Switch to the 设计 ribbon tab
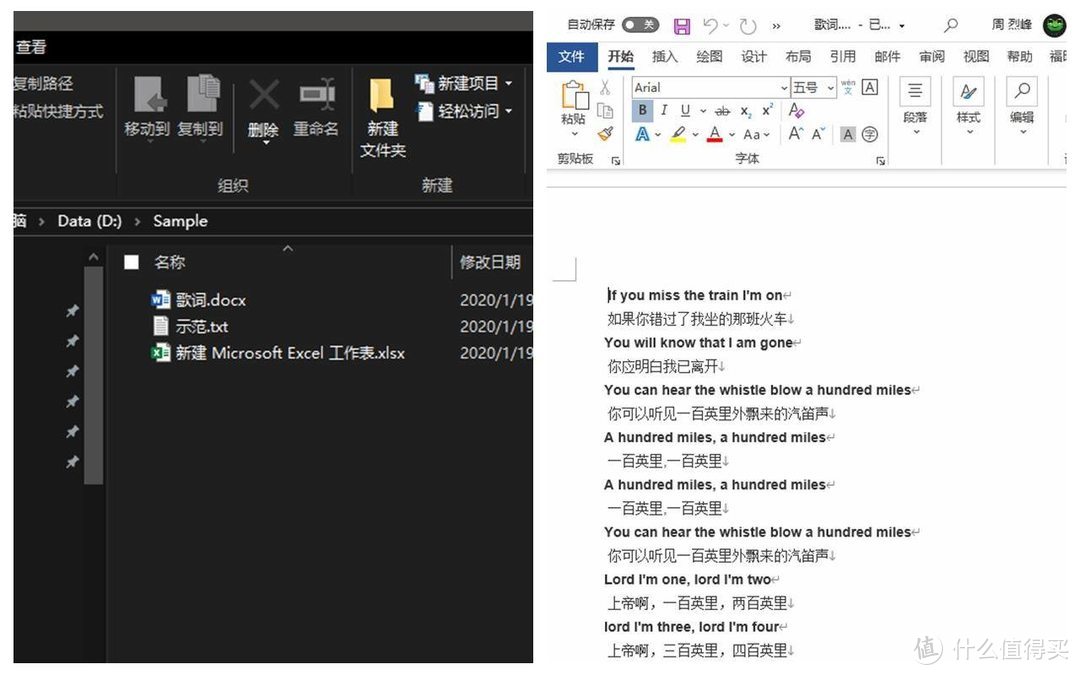The width and height of the screenshot is (1080, 675). [x=754, y=56]
